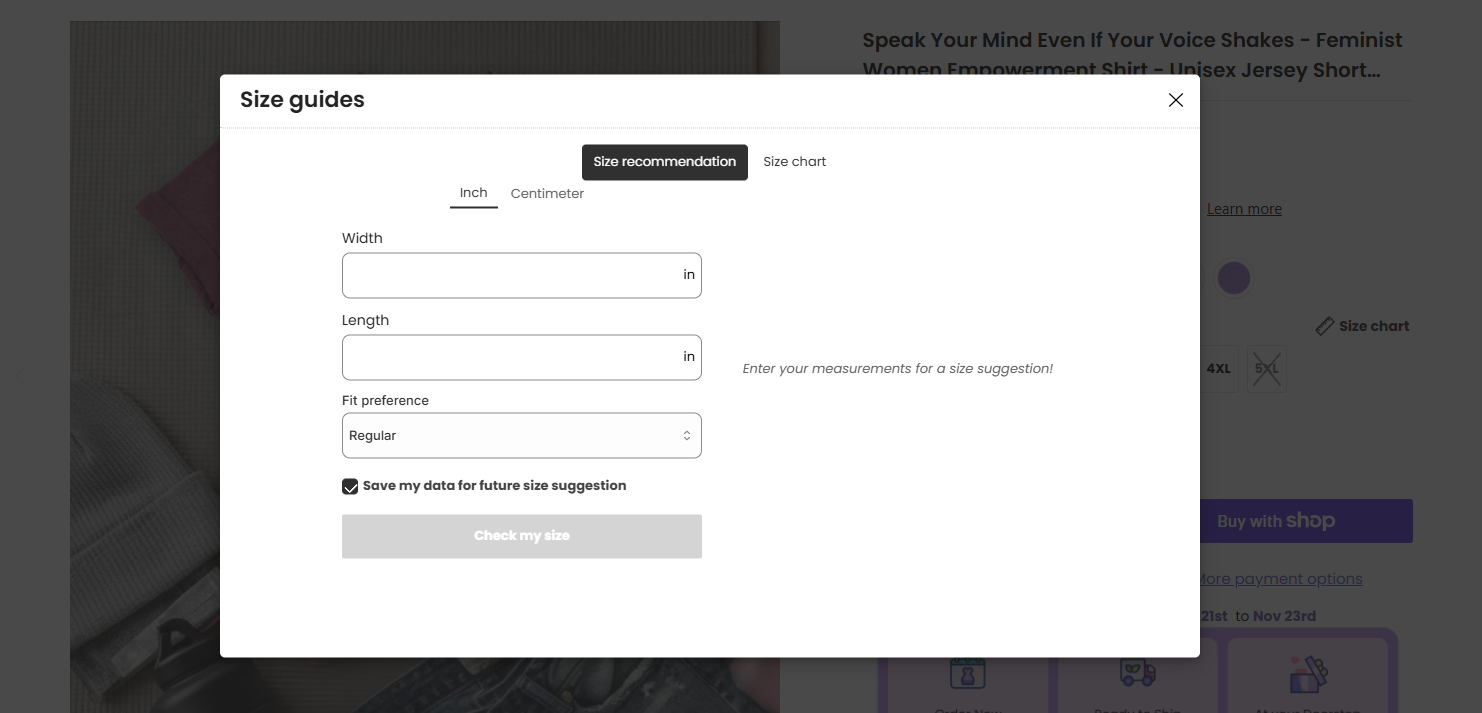The height and width of the screenshot is (713, 1482).
Task: Choose the purple color swatch
Action: (x=1233, y=278)
